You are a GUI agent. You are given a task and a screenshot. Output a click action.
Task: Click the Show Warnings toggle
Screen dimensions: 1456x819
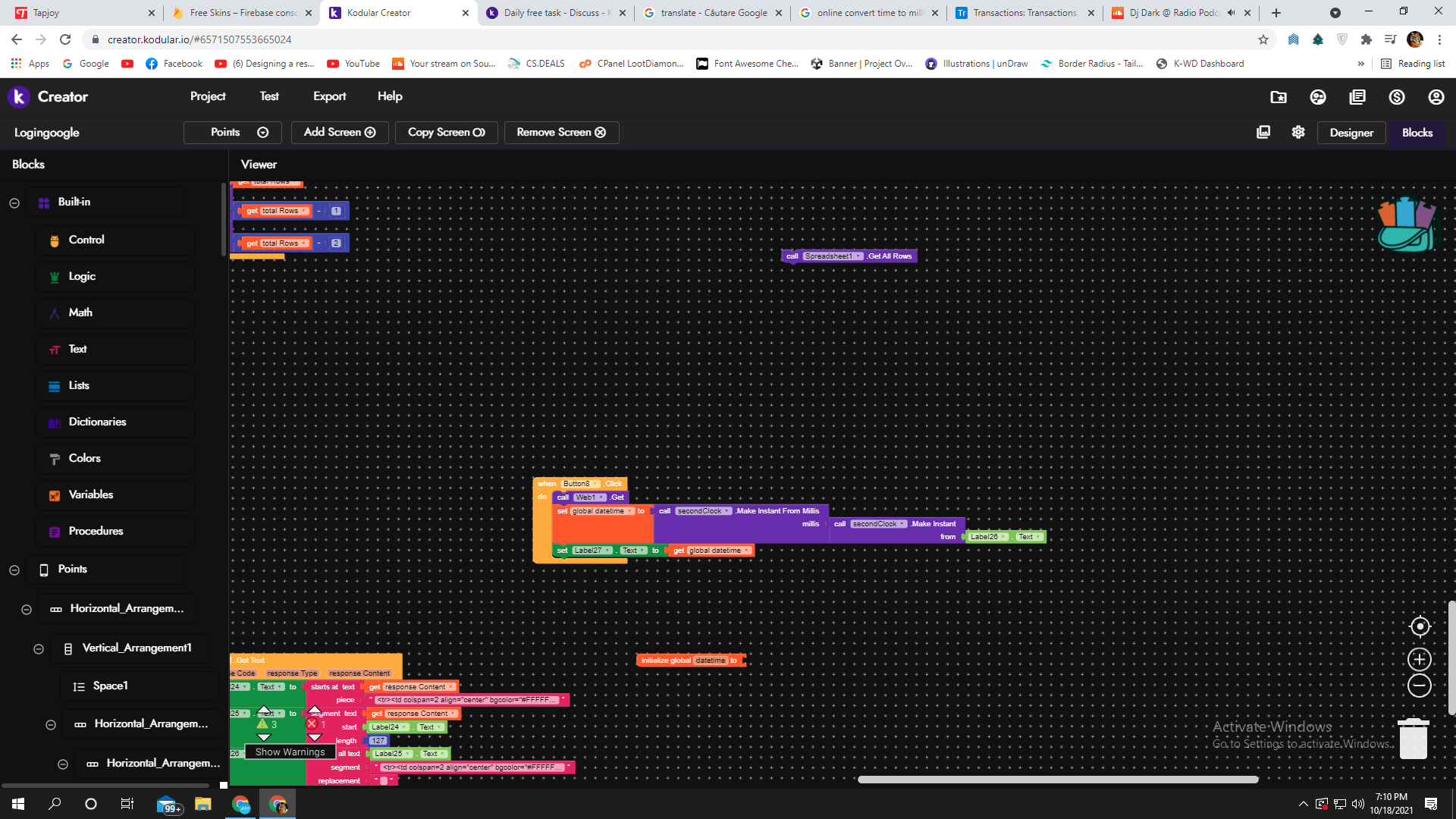pos(290,752)
